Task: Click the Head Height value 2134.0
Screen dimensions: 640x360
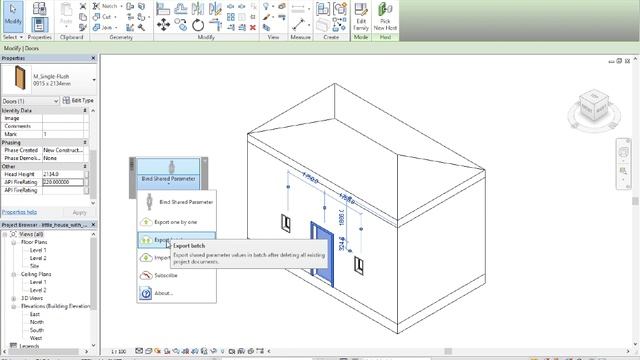Action: pos(63,174)
